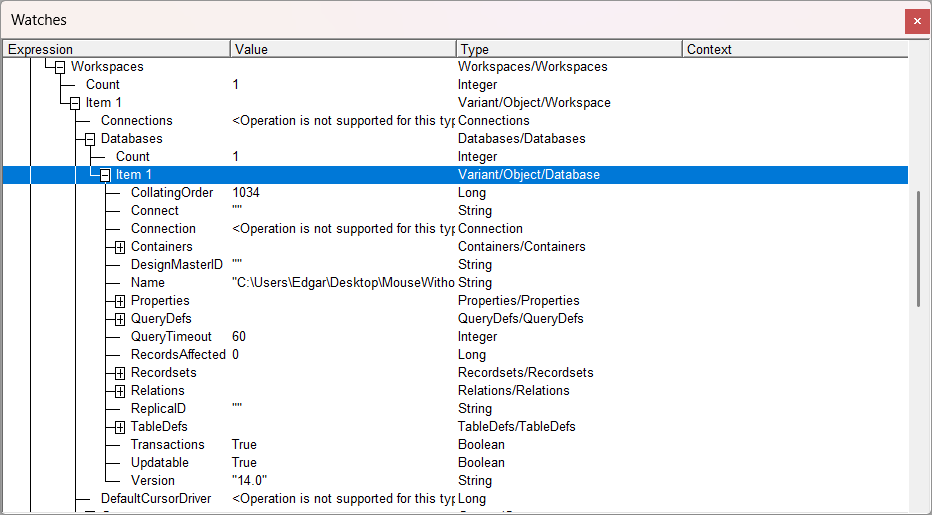Click the Name value database path
The image size is (932, 515).
(343, 283)
